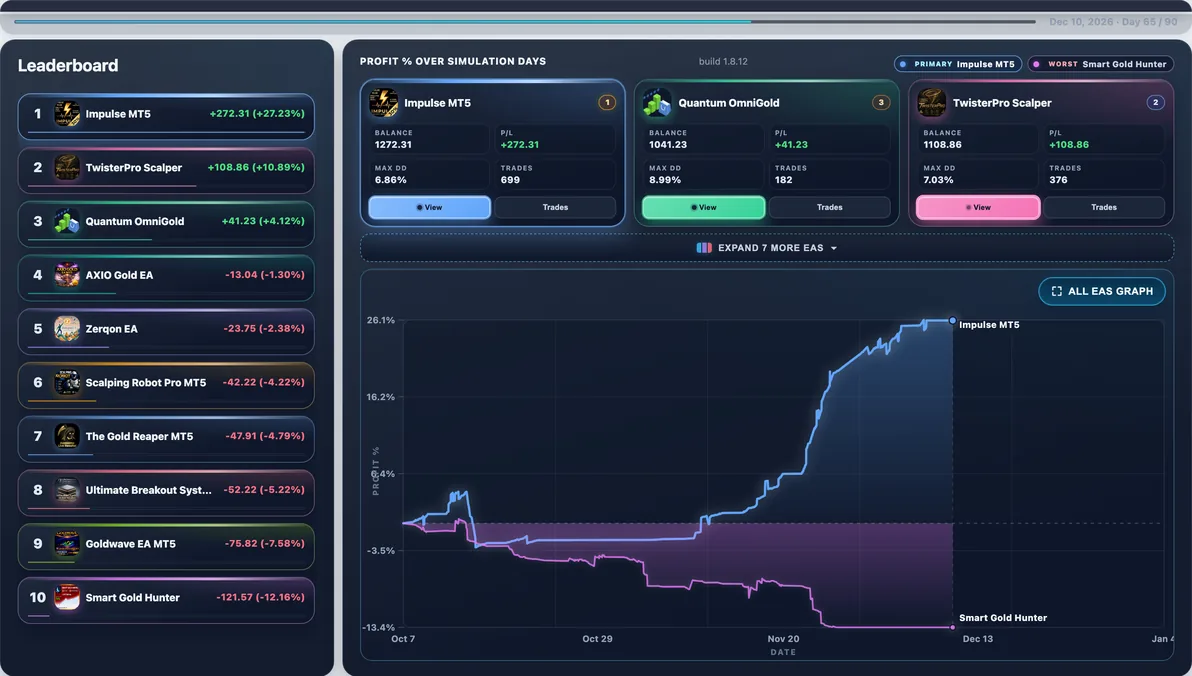
Task: Click the Impulse MT5 card logo icon
Action: point(383,103)
